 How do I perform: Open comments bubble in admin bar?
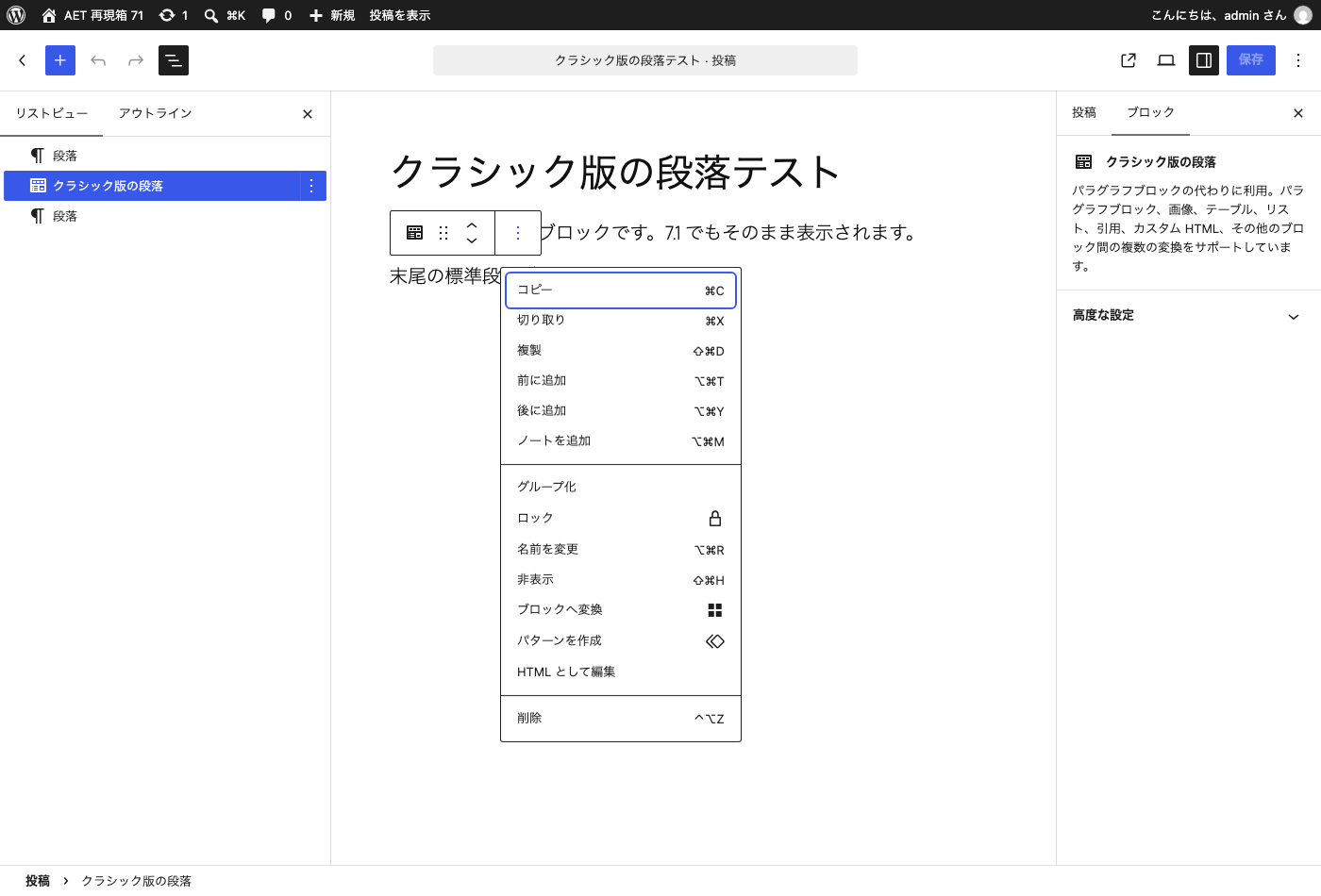coord(276,15)
